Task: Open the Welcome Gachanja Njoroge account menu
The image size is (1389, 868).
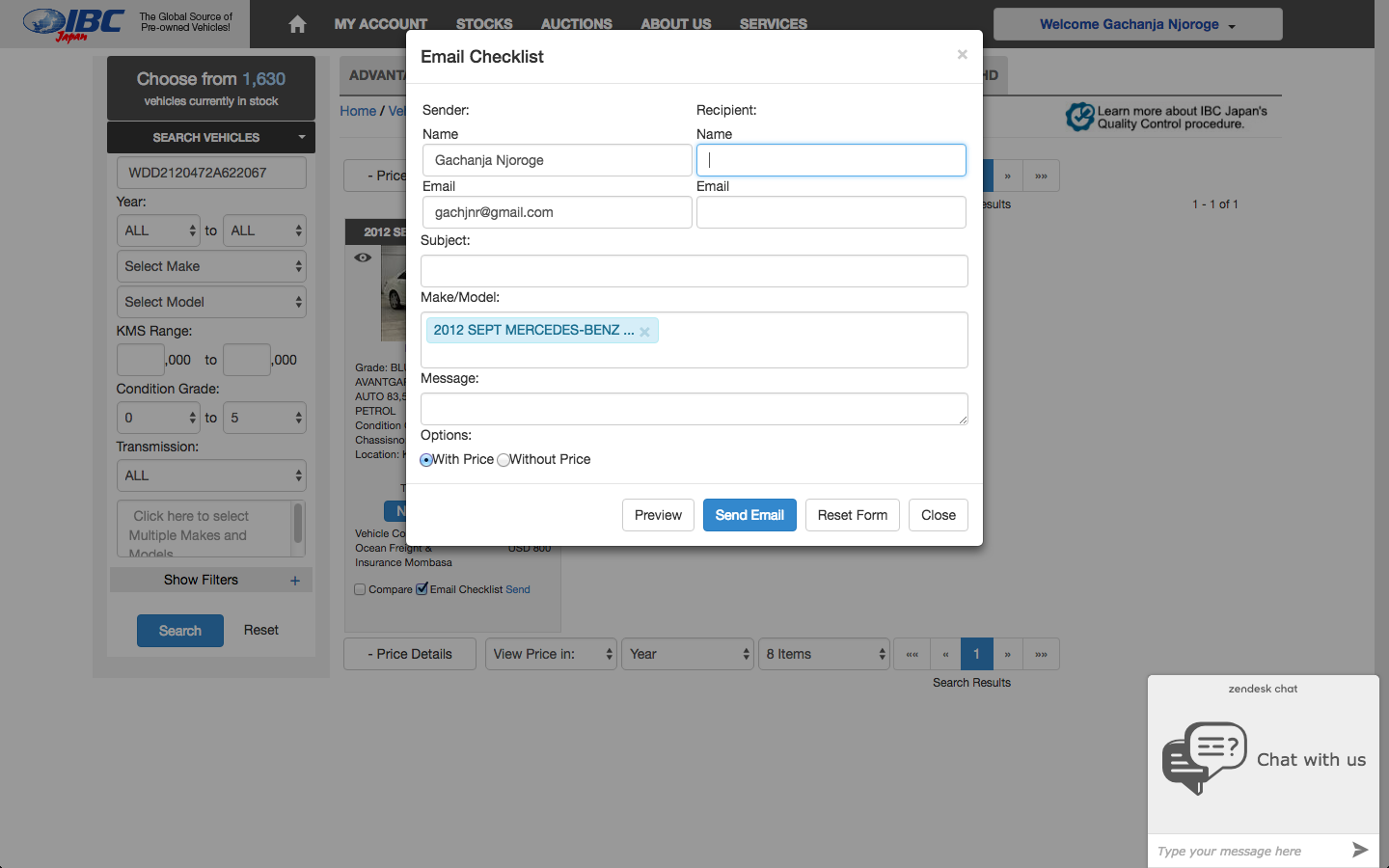Action: tap(1137, 24)
